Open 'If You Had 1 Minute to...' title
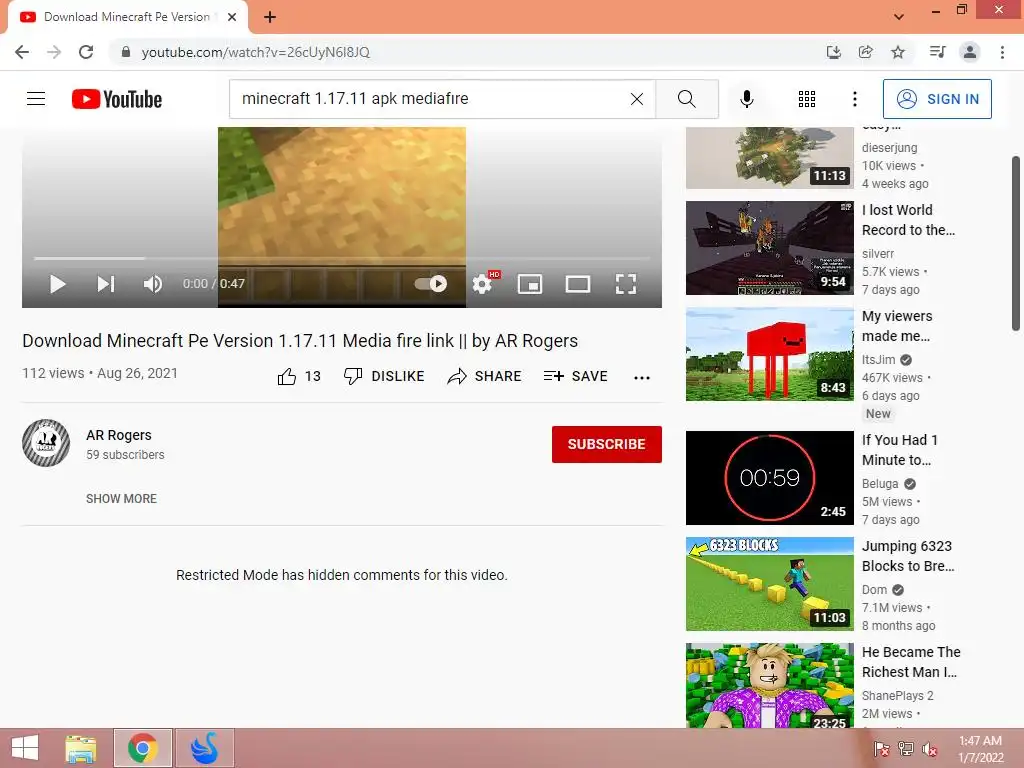 click(900, 450)
